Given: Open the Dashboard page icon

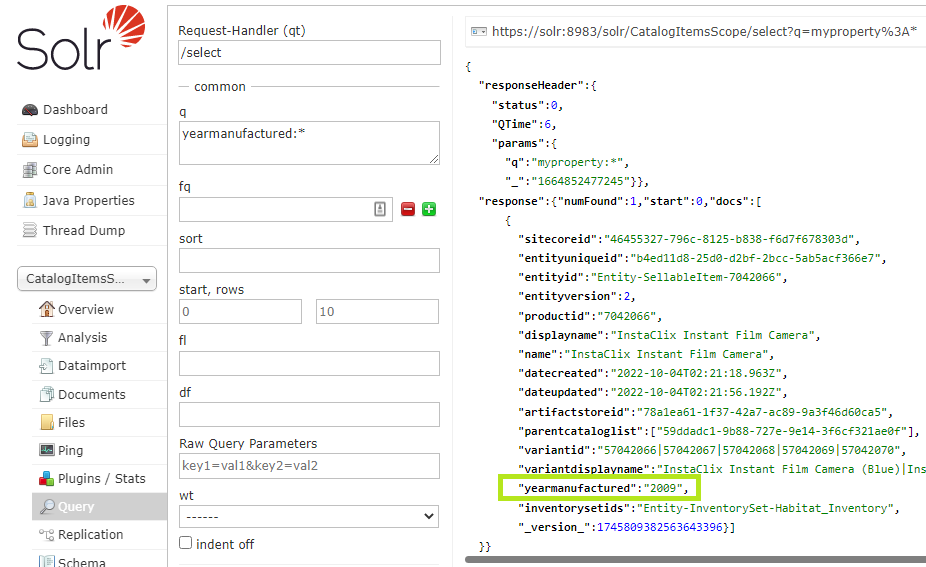Looking at the screenshot, I should pos(30,110).
